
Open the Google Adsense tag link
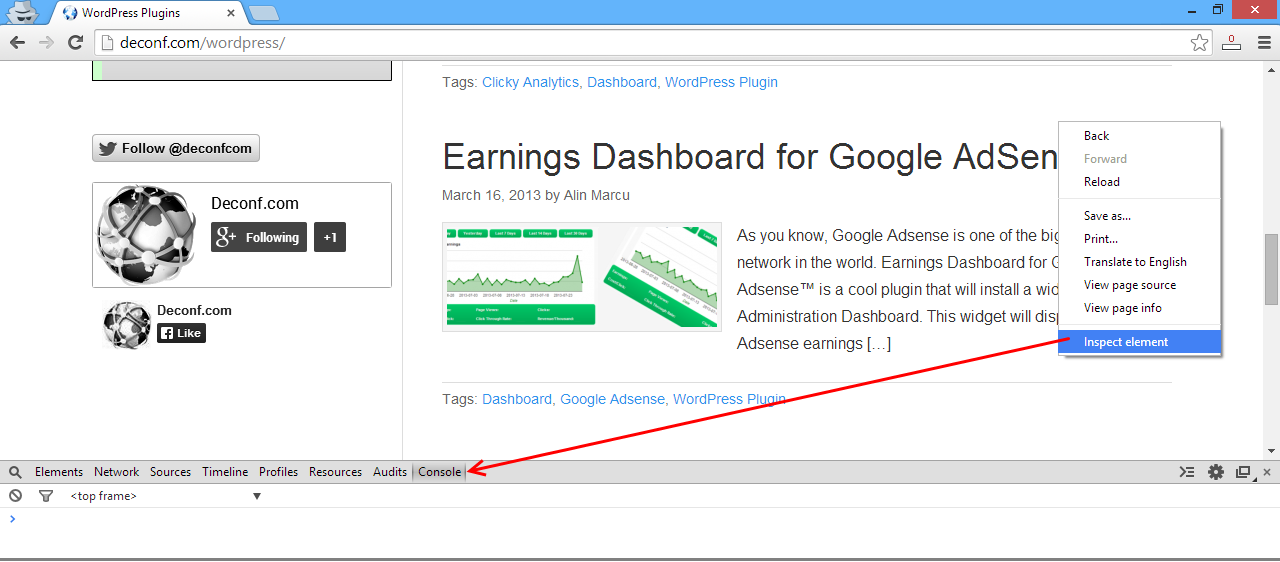click(x=612, y=399)
